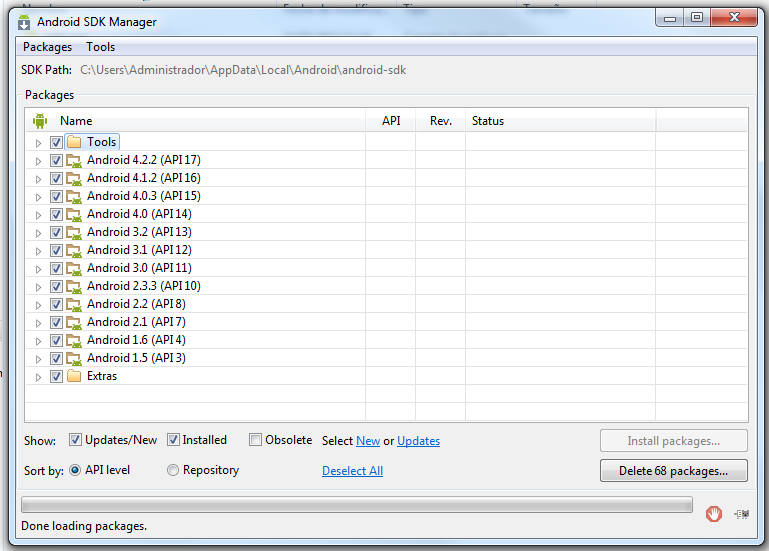769x551 pixels.
Task: Select the API level sort option
Action: click(x=75, y=470)
